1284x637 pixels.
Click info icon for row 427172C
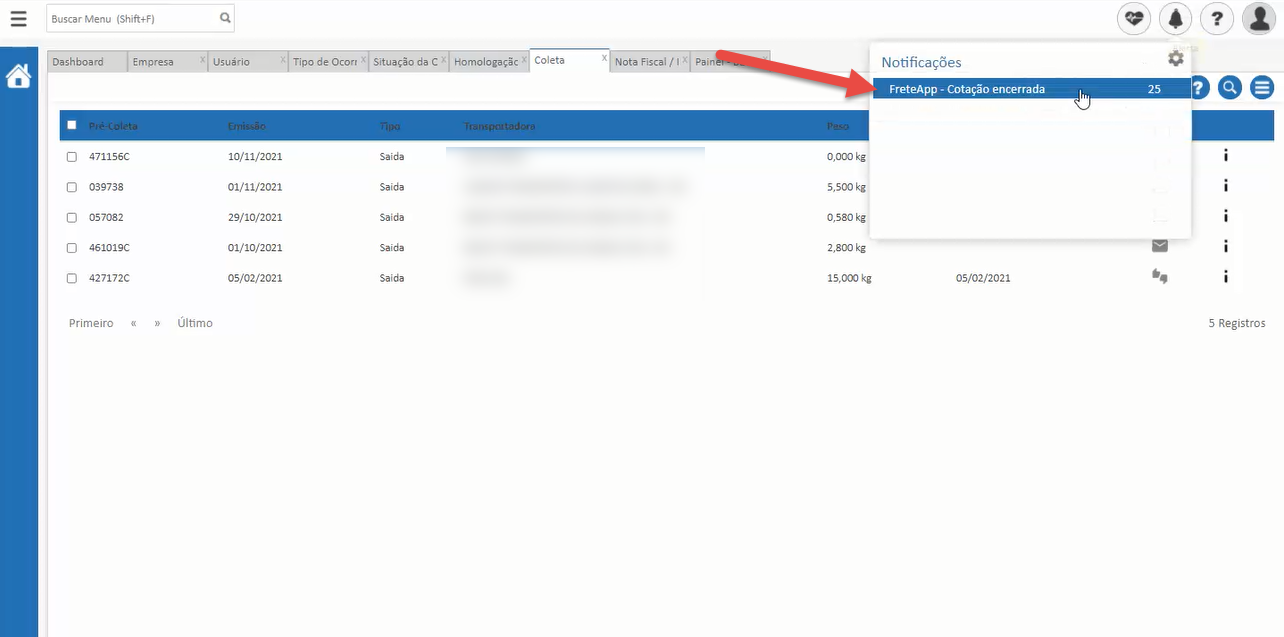1225,277
